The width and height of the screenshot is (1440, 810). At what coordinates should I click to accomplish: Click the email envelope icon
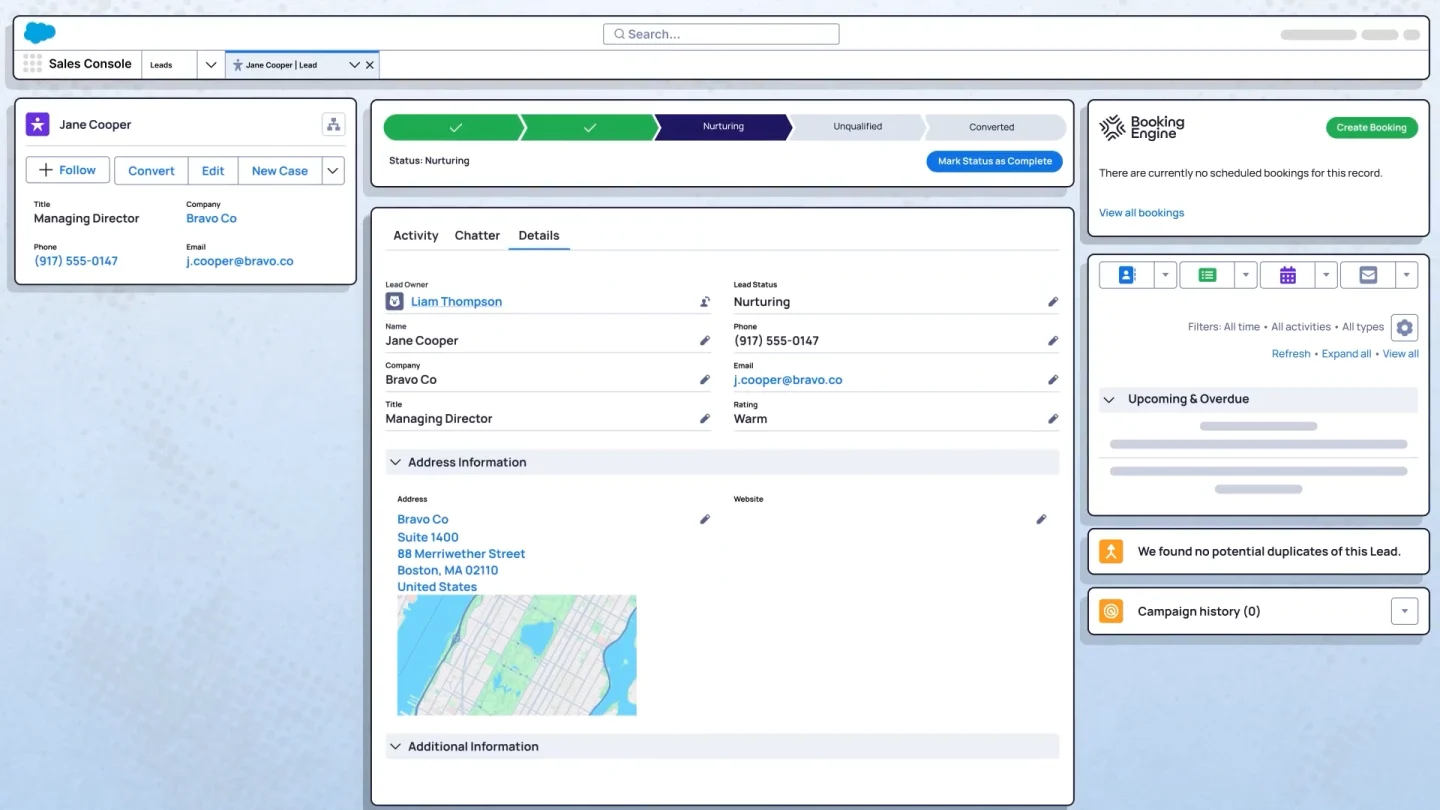click(x=1368, y=275)
